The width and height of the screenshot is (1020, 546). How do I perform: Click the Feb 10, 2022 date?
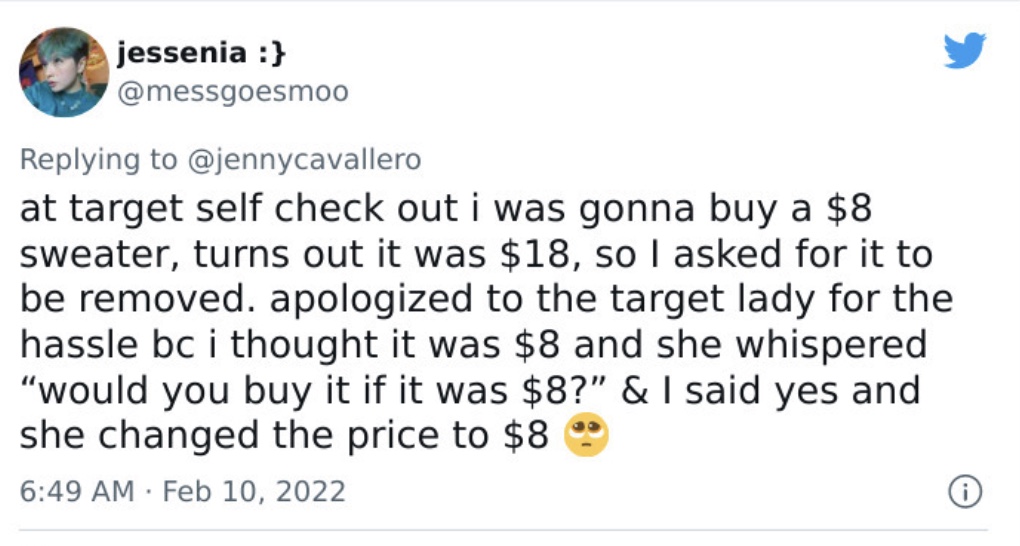coord(254,491)
